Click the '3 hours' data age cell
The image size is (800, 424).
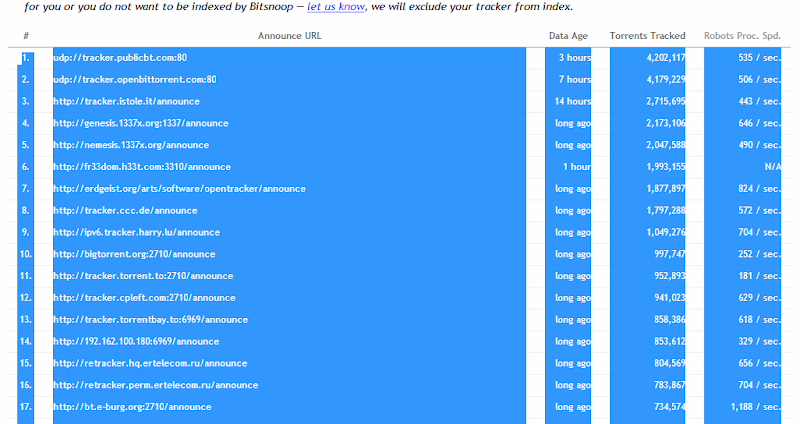click(574, 58)
